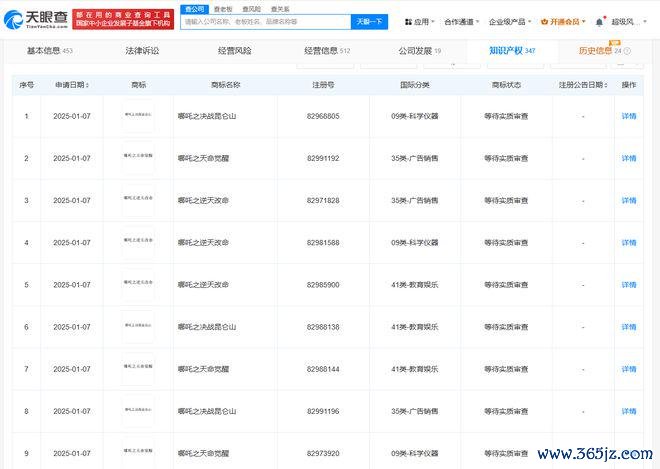
Task: Open 详情 for registration 82971828
Action: 629,200
